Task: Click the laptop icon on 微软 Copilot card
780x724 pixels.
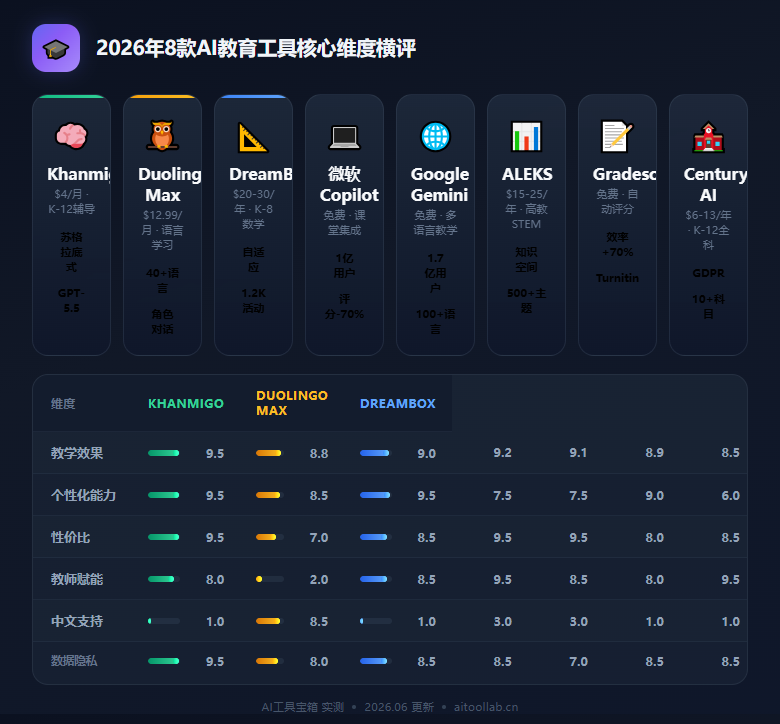Action: tap(344, 136)
